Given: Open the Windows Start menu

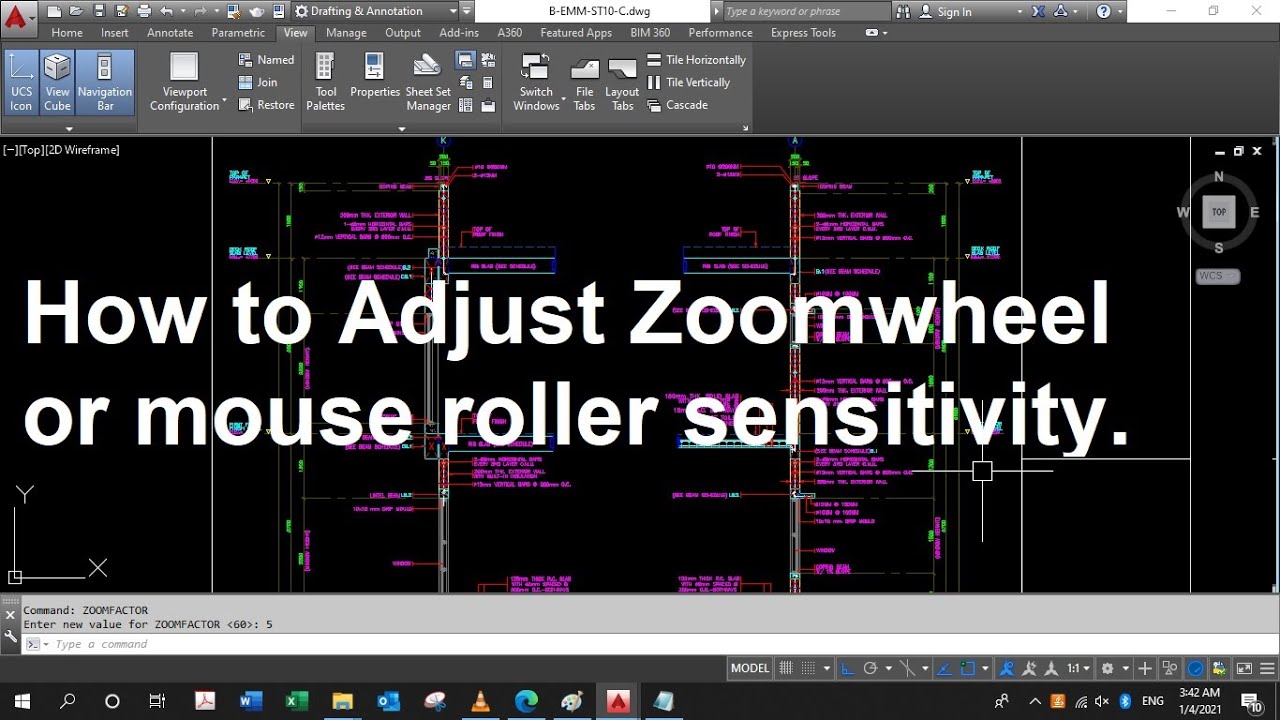Looking at the screenshot, I should tap(21, 701).
